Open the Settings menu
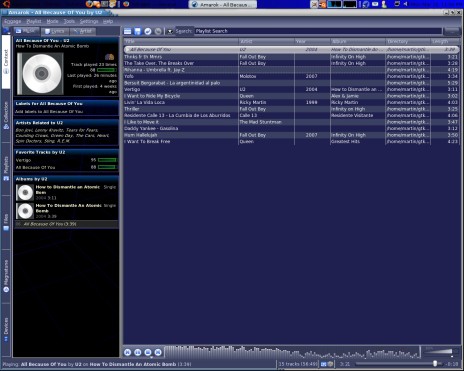 coord(89,21)
